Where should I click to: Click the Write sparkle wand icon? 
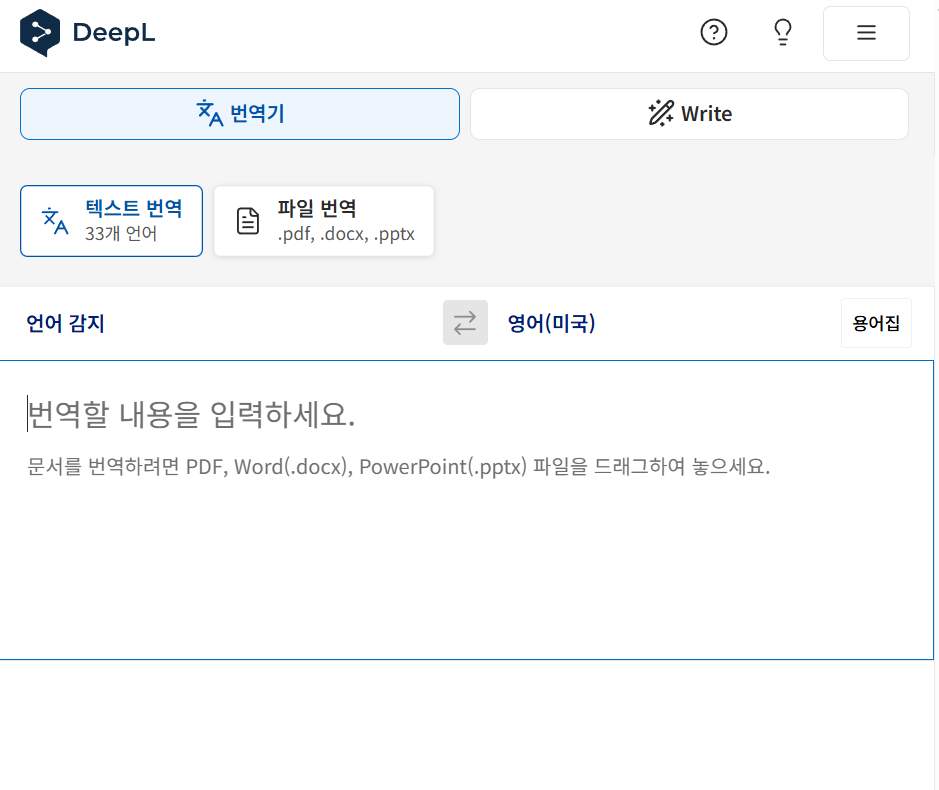click(x=660, y=113)
